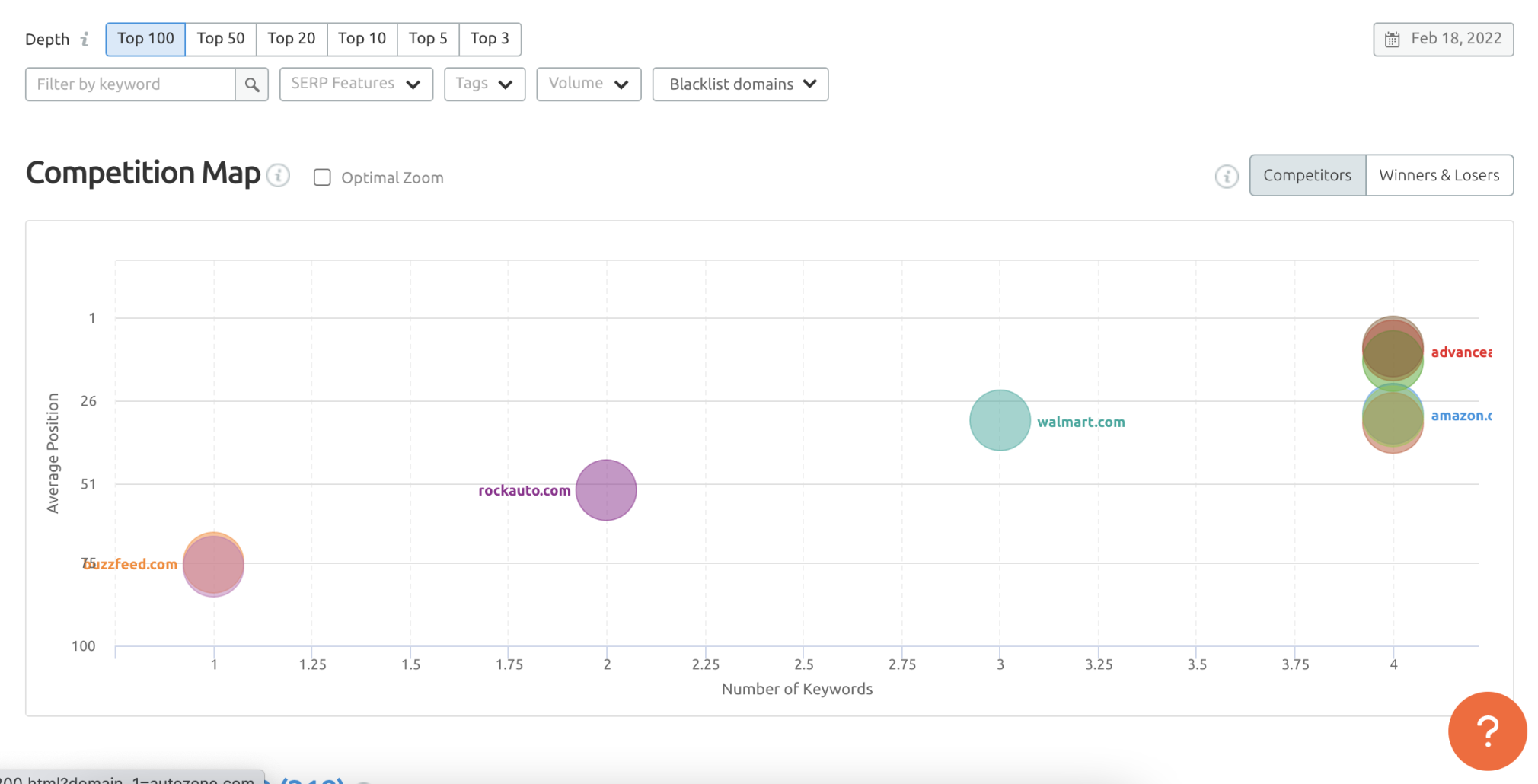Select the Top 100 depth tab
Viewport: 1538px width, 784px height.
point(145,39)
